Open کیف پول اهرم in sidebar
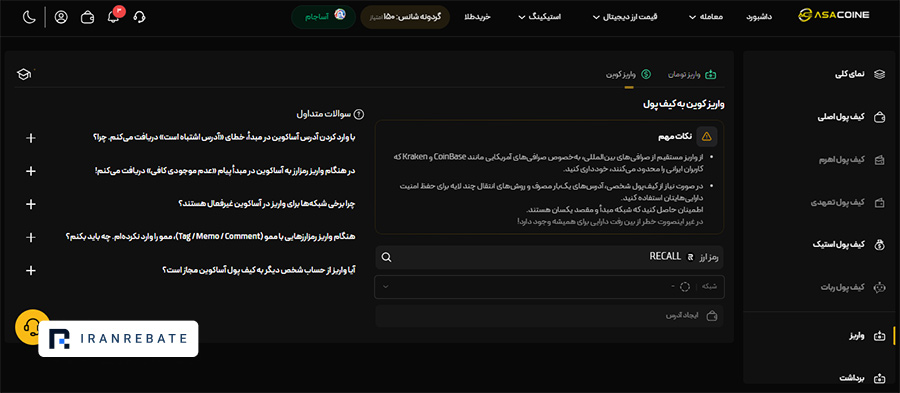The width and height of the screenshot is (900, 393). 852,160
